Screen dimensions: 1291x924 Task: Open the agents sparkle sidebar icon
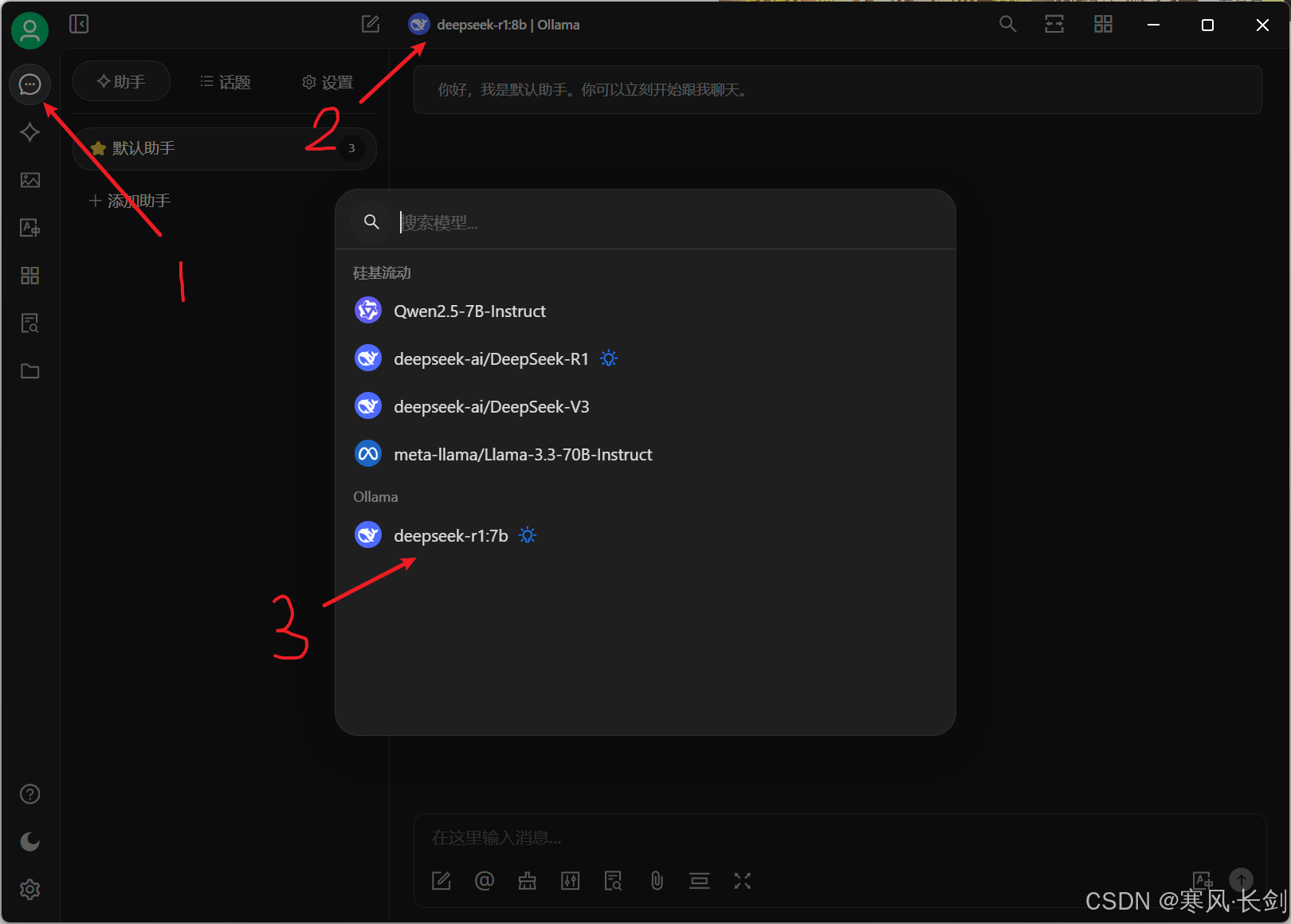click(29, 132)
